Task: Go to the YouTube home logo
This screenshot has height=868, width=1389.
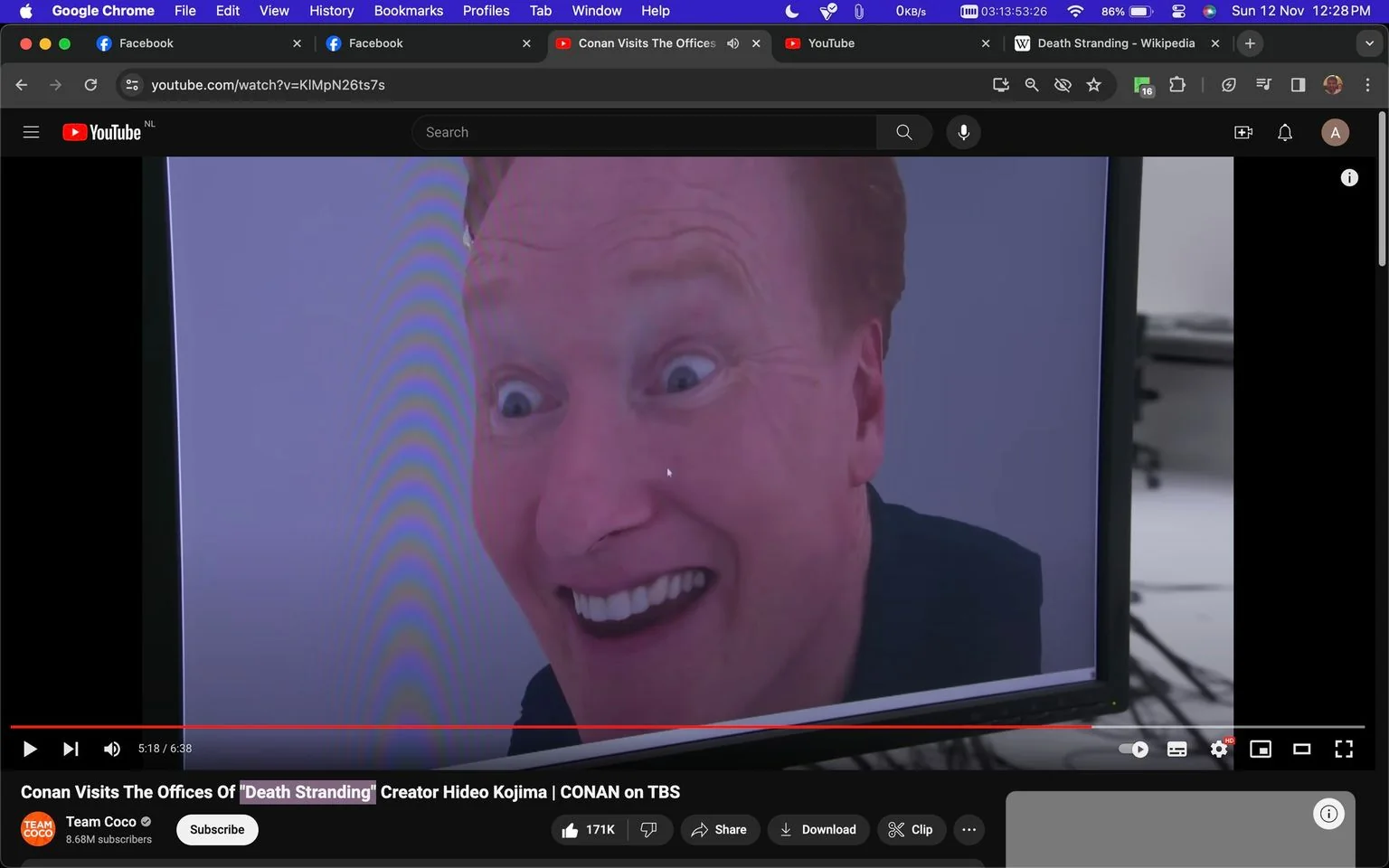Action: (101, 132)
